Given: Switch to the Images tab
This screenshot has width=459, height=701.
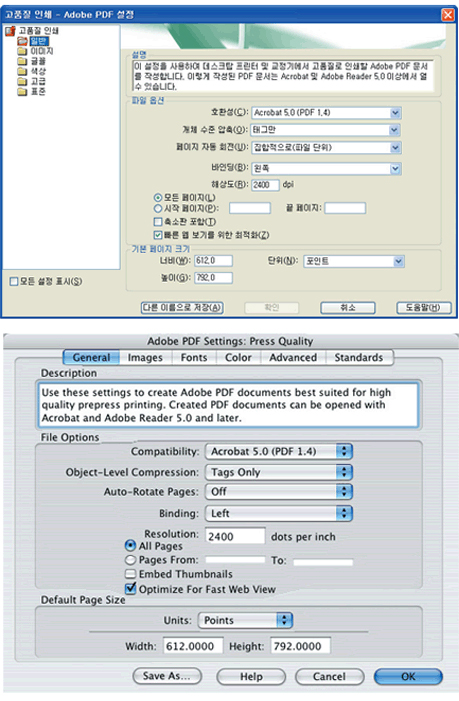Looking at the screenshot, I should 145,358.
